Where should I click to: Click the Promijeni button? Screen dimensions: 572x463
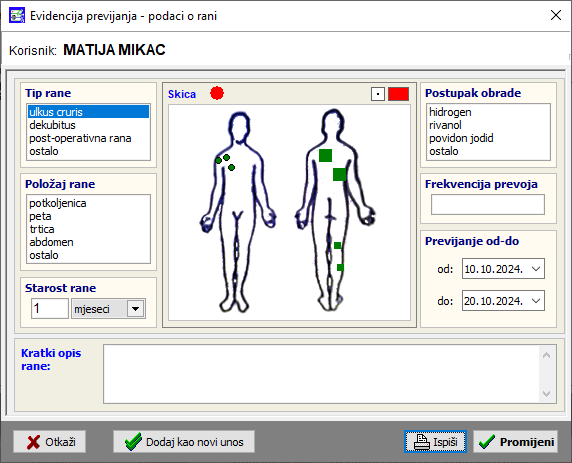[x=515, y=442]
